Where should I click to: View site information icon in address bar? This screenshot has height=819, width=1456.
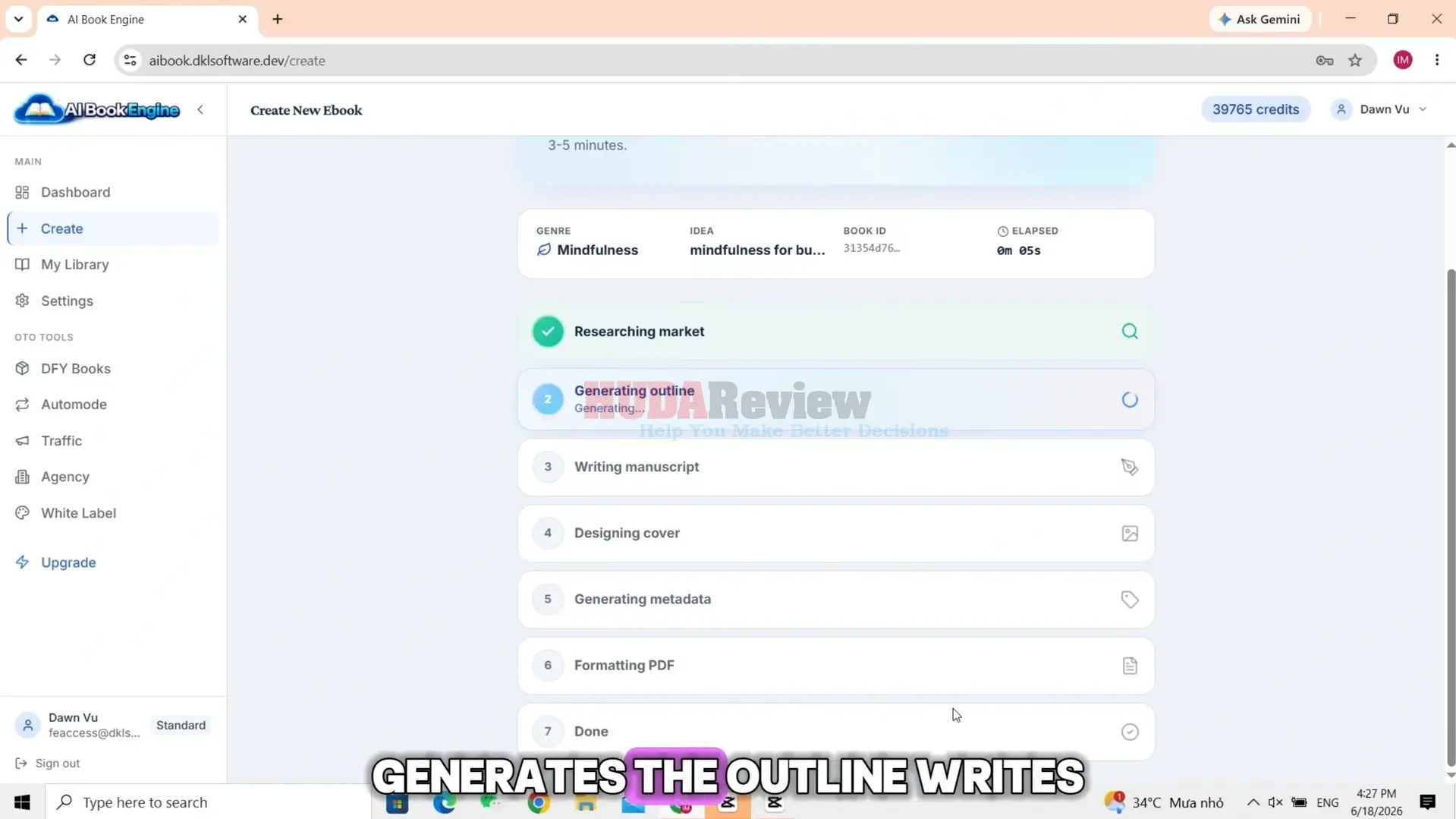[x=131, y=61]
